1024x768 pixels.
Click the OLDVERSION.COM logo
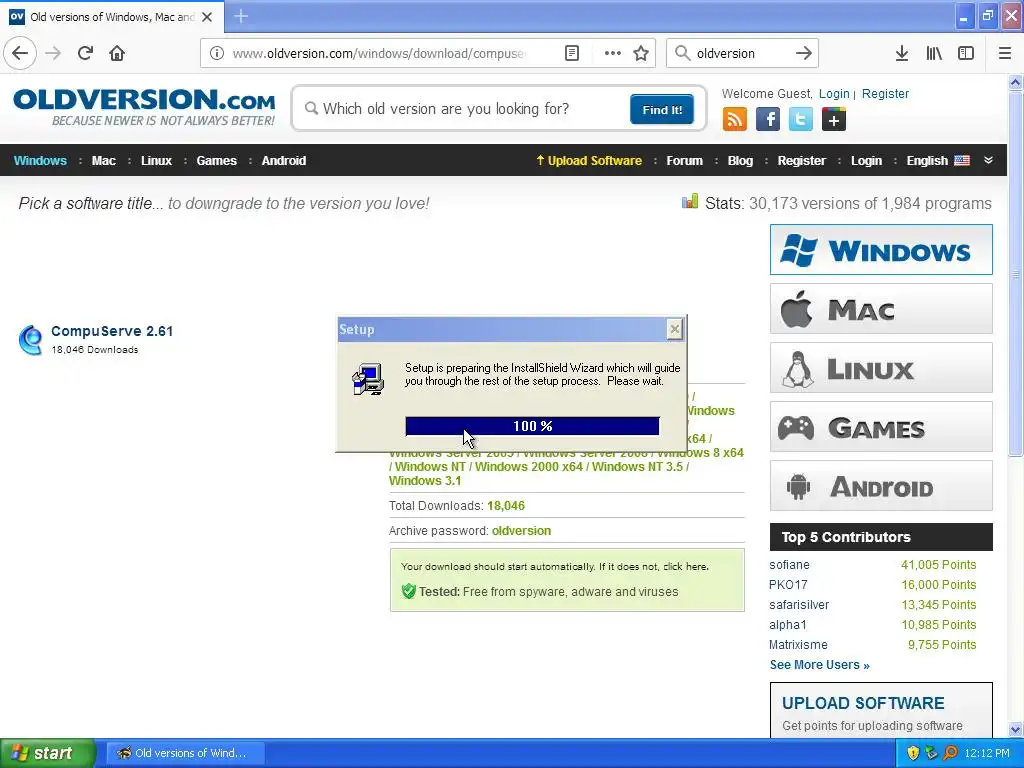(144, 107)
